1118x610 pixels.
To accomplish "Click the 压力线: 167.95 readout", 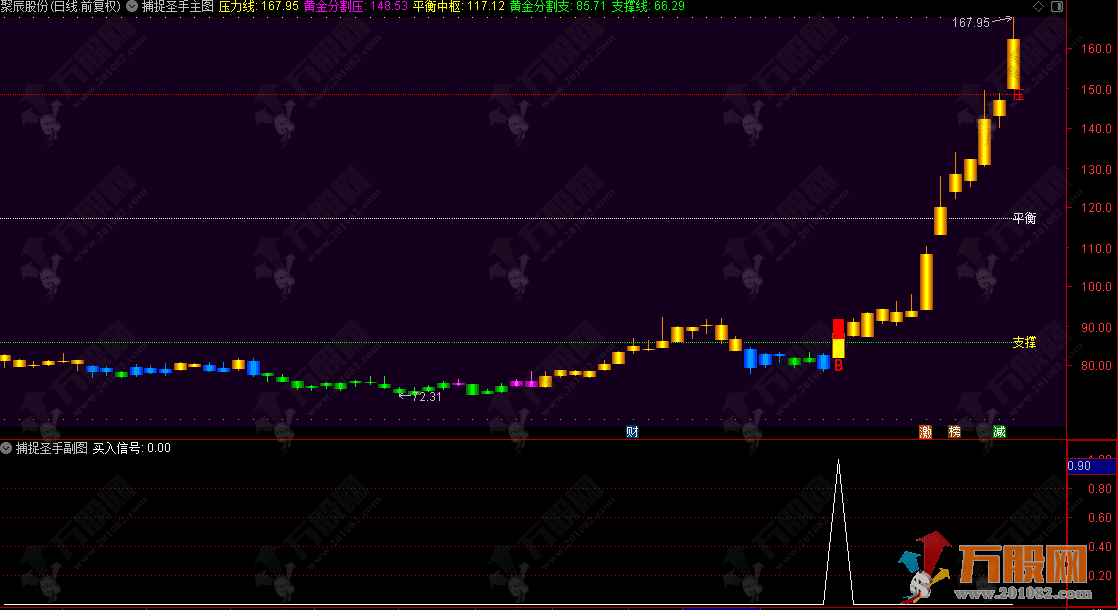I will tap(258, 6).
